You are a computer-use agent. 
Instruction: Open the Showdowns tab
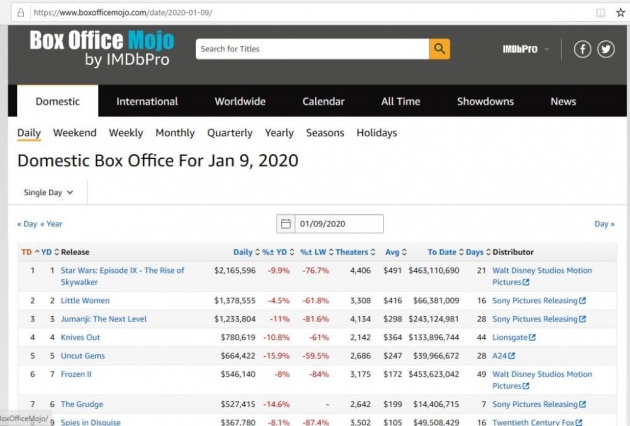pyautogui.click(x=485, y=101)
